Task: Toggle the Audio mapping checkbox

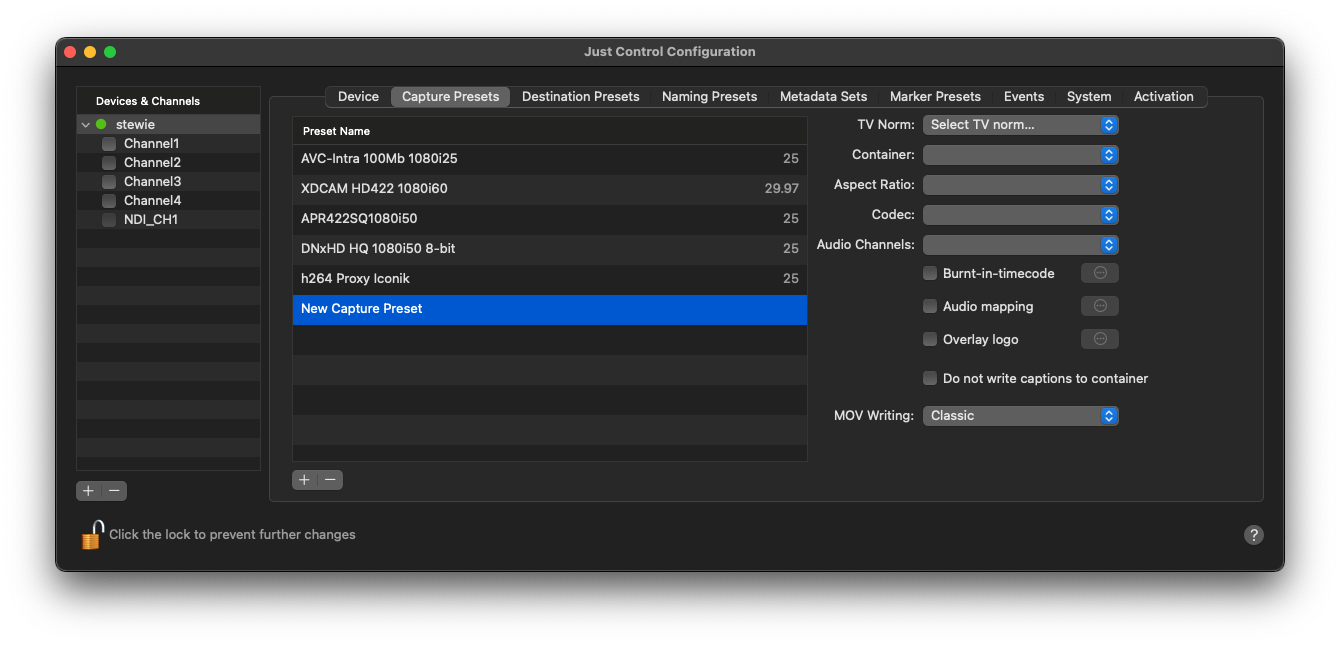Action: [930, 306]
